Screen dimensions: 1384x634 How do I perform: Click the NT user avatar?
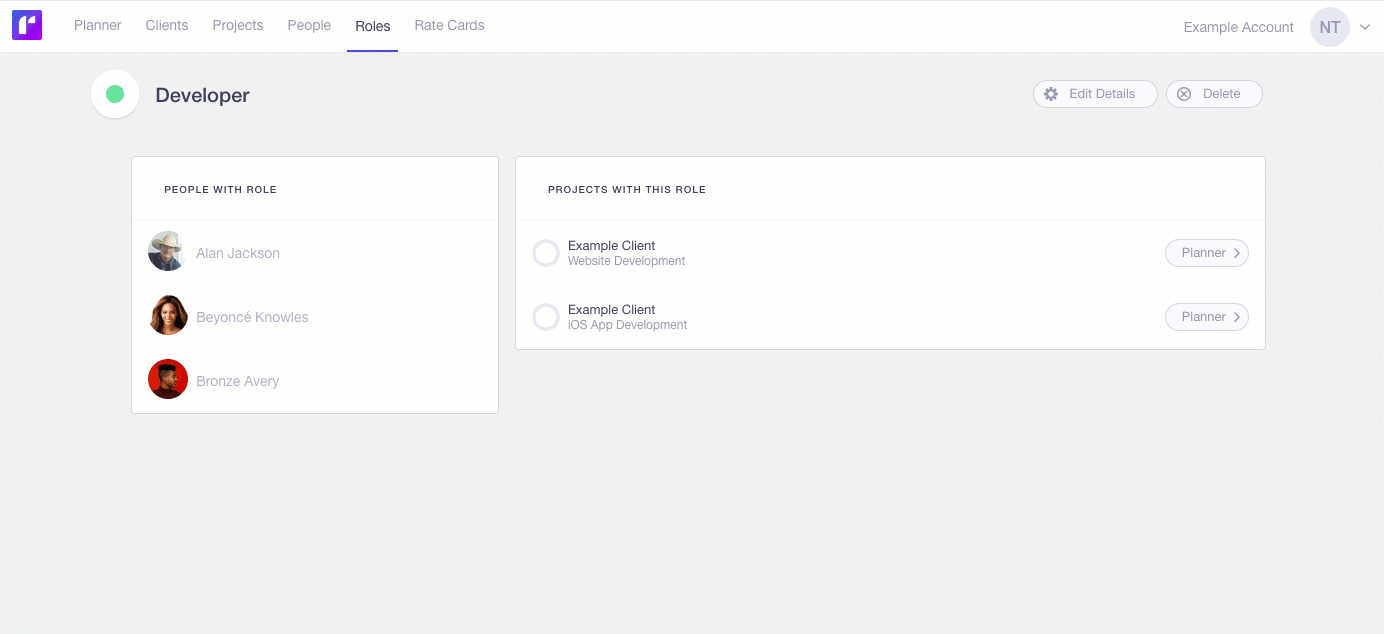1329,27
